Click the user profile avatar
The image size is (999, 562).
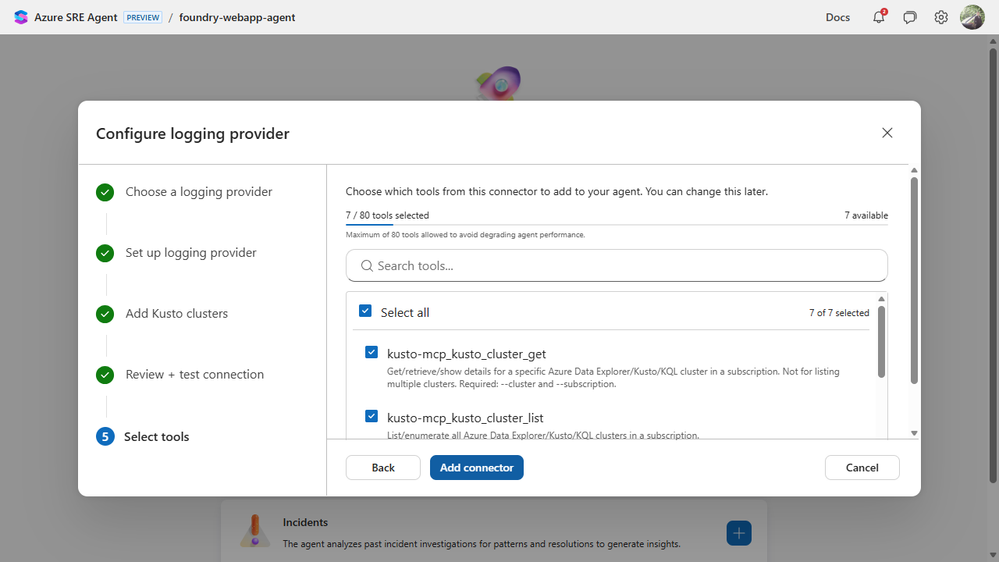click(x=972, y=17)
